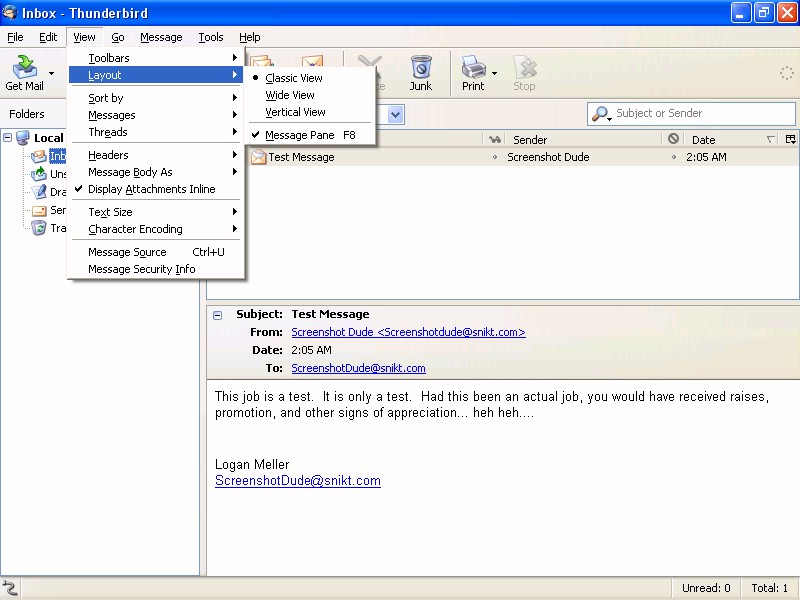Toggle junk status dot for Test Message
800x600 pixels.
tap(673, 157)
